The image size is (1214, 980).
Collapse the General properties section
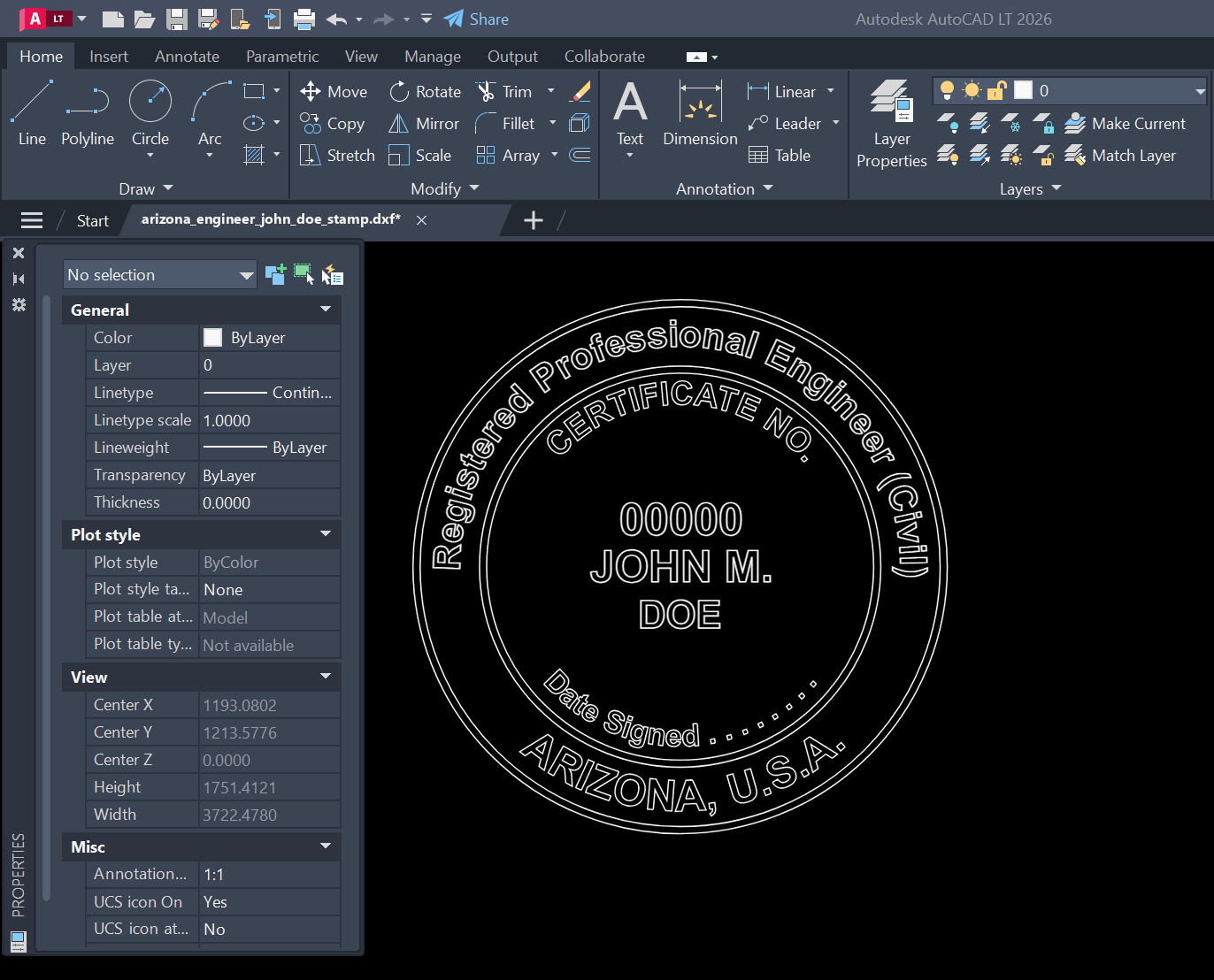click(326, 310)
